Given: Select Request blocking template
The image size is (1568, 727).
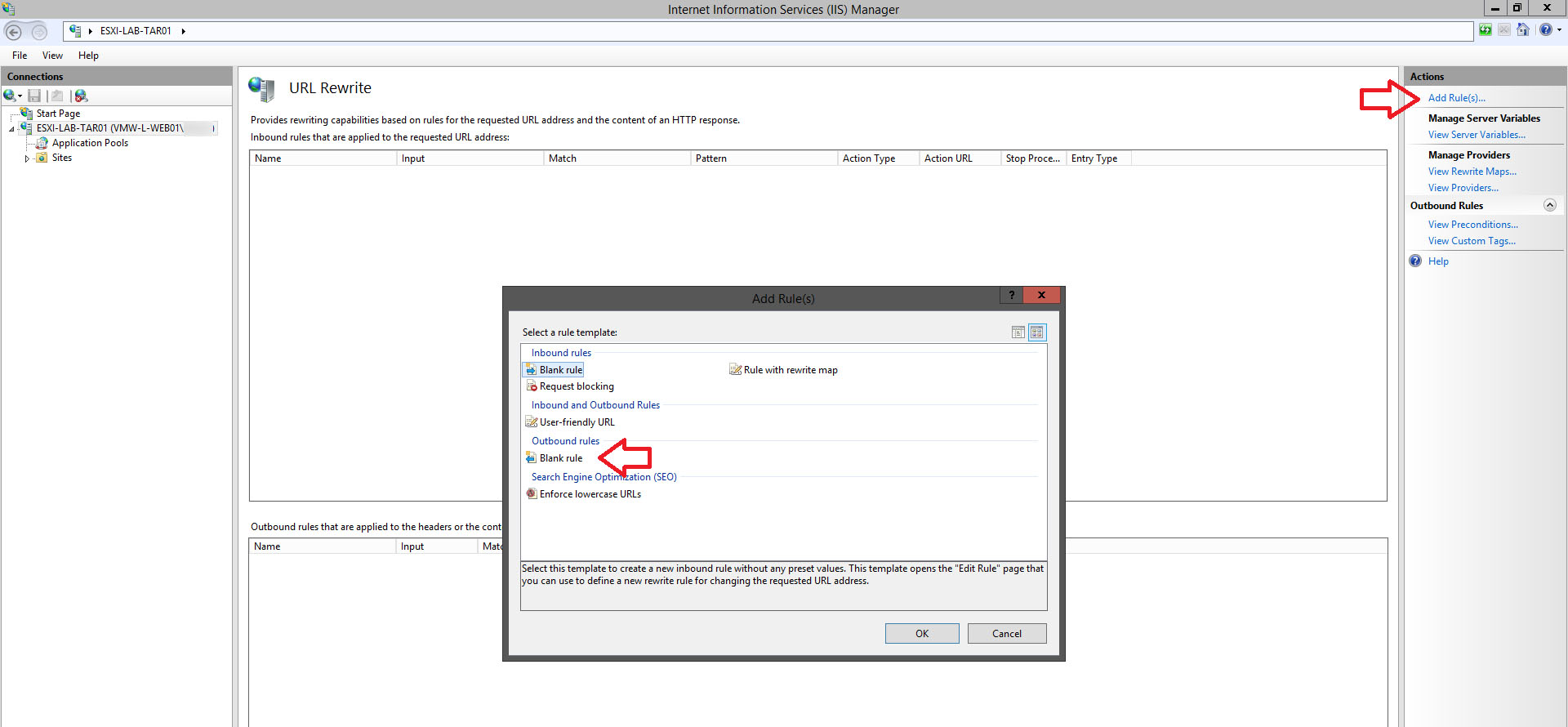Looking at the screenshot, I should pos(570,386).
